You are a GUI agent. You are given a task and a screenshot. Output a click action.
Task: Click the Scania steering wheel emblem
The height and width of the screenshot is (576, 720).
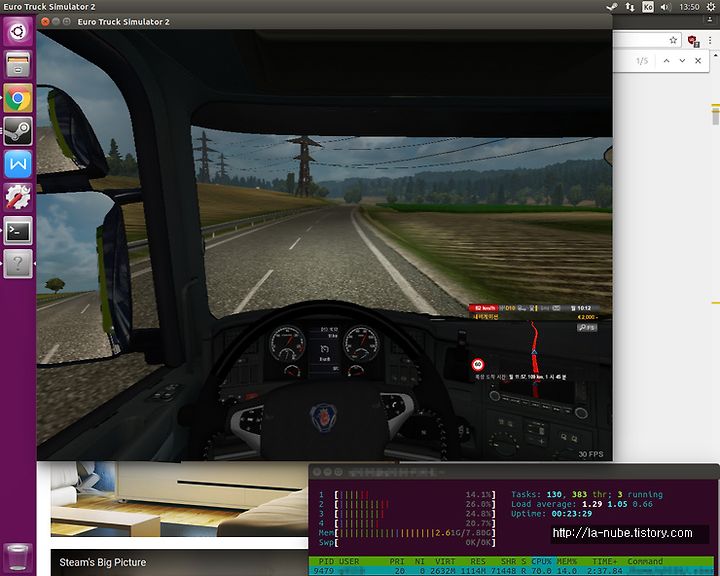(323, 418)
